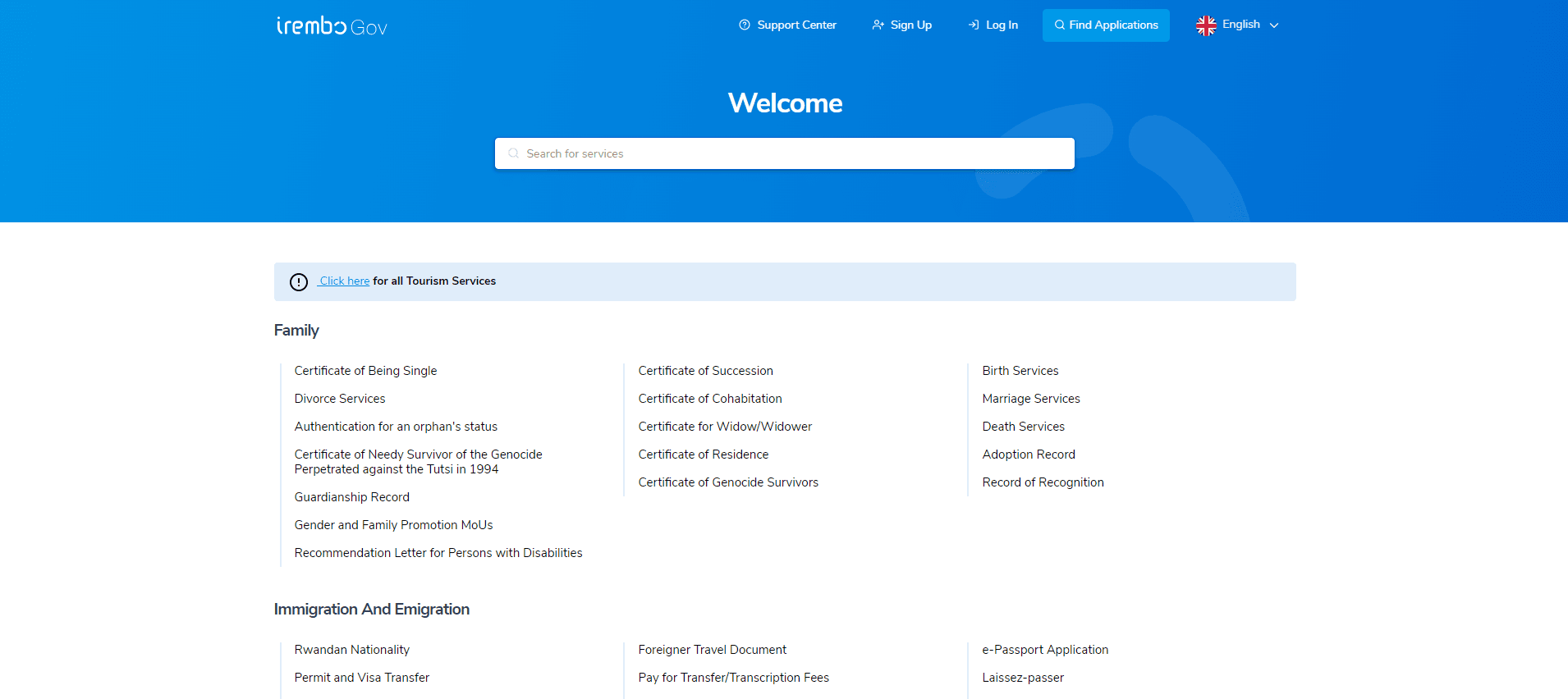Open Certificate of Cohabitation
The width and height of the screenshot is (1568, 699).
pos(710,399)
